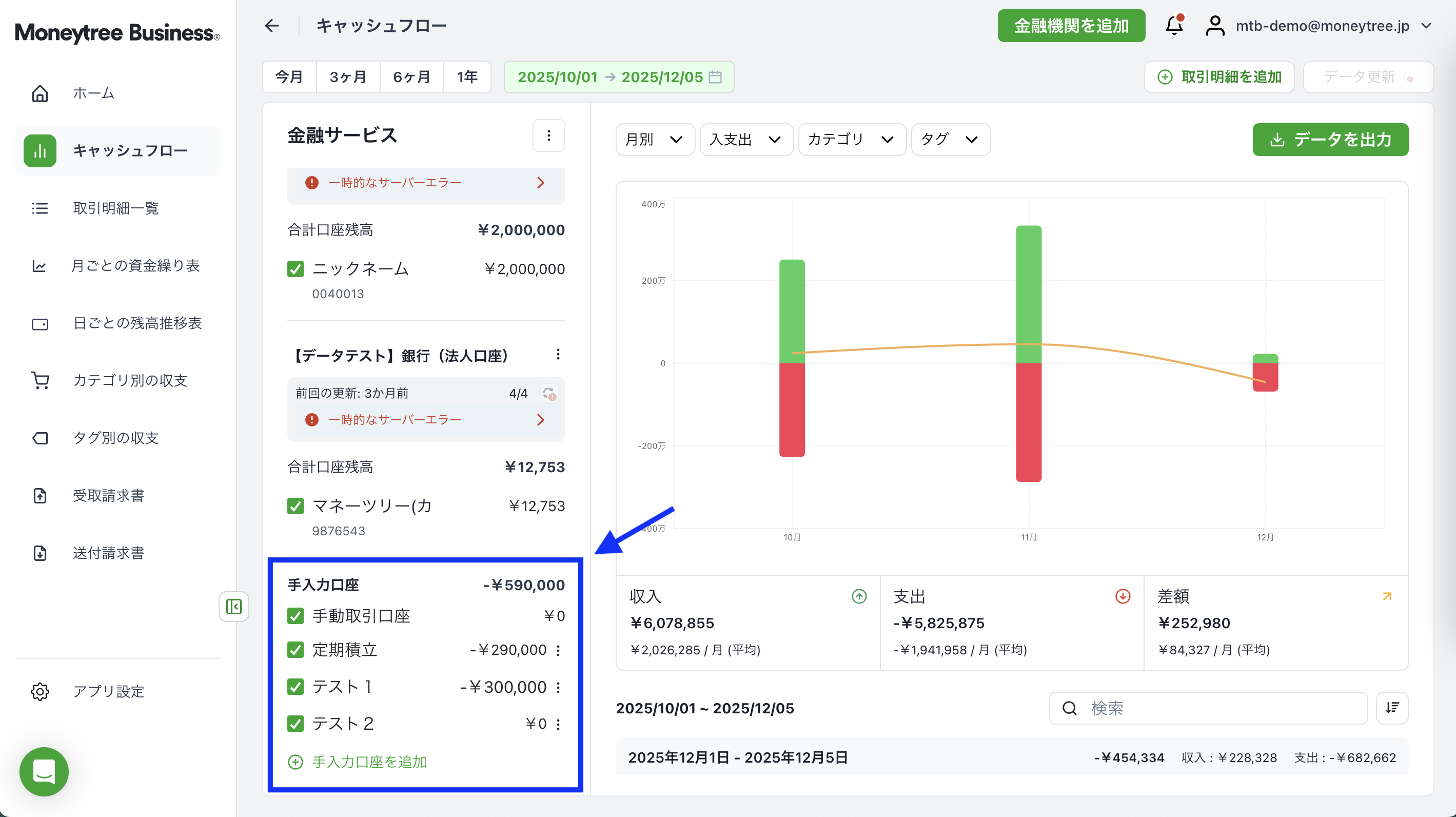Open 金融サービス three-dot menu
Image resolution: width=1456 pixels, height=817 pixels.
coord(548,135)
